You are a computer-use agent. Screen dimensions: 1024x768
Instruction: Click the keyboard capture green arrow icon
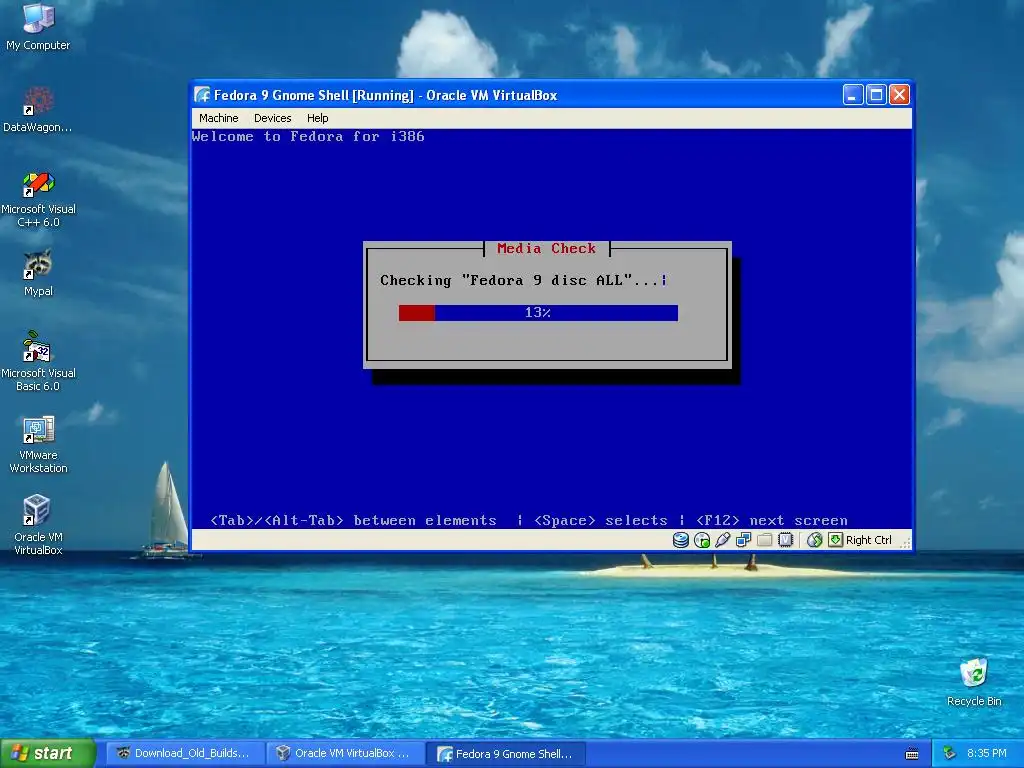[835, 540]
